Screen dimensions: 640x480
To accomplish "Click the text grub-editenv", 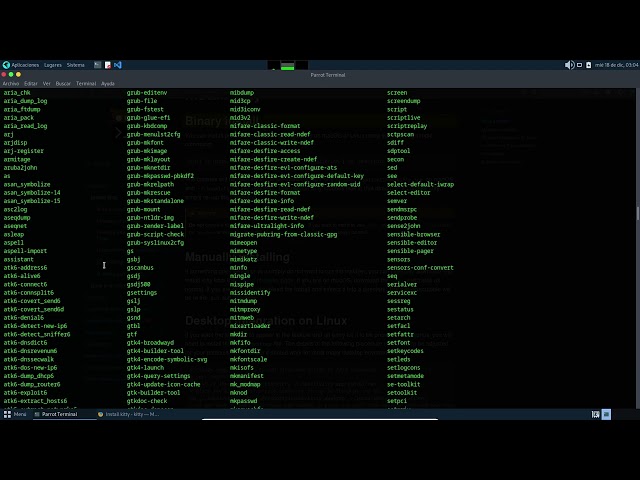I will [x=147, y=93].
